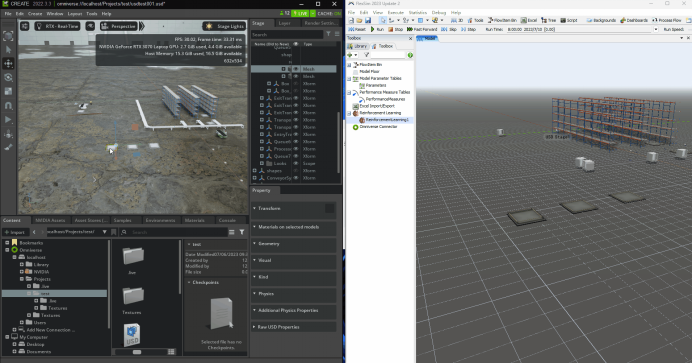Open the Stage panel options menu icon
Screen dimensions: 693x363
[337, 34]
